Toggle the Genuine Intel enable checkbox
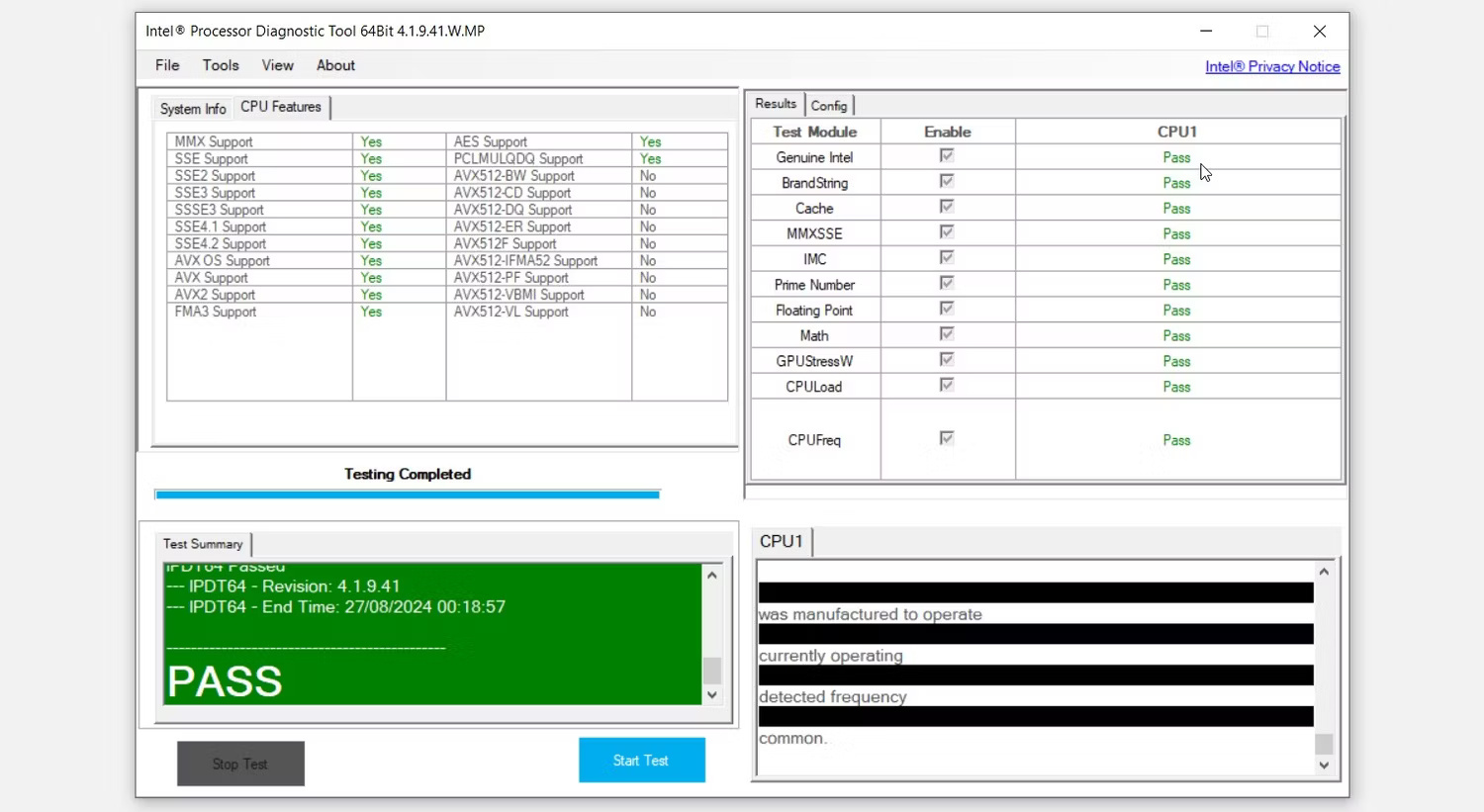 click(947, 156)
